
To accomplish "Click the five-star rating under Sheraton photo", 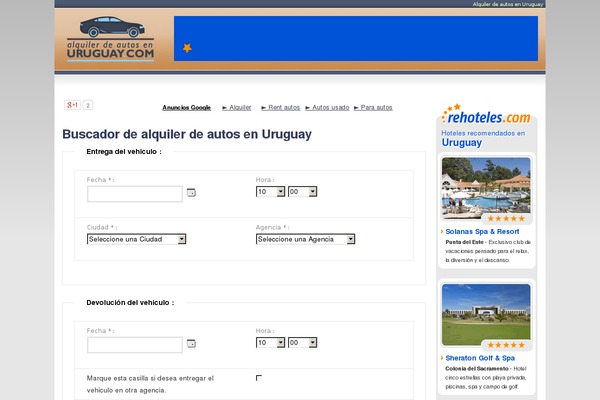I will point(506,345).
